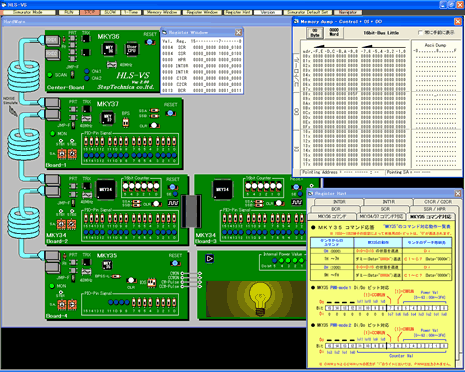
Task: Toggle the SSA switch on Board-1
Action: coord(154,110)
